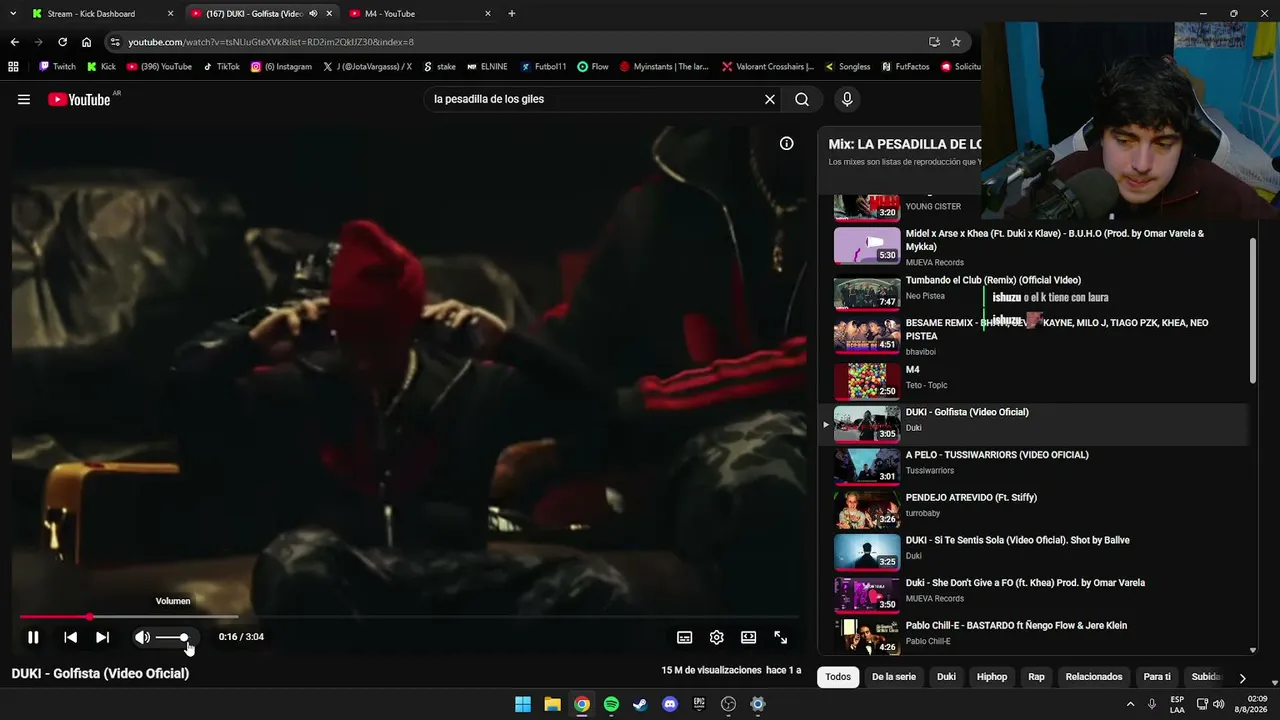Pause the video playback
This screenshot has height=720, width=1280.
point(33,637)
